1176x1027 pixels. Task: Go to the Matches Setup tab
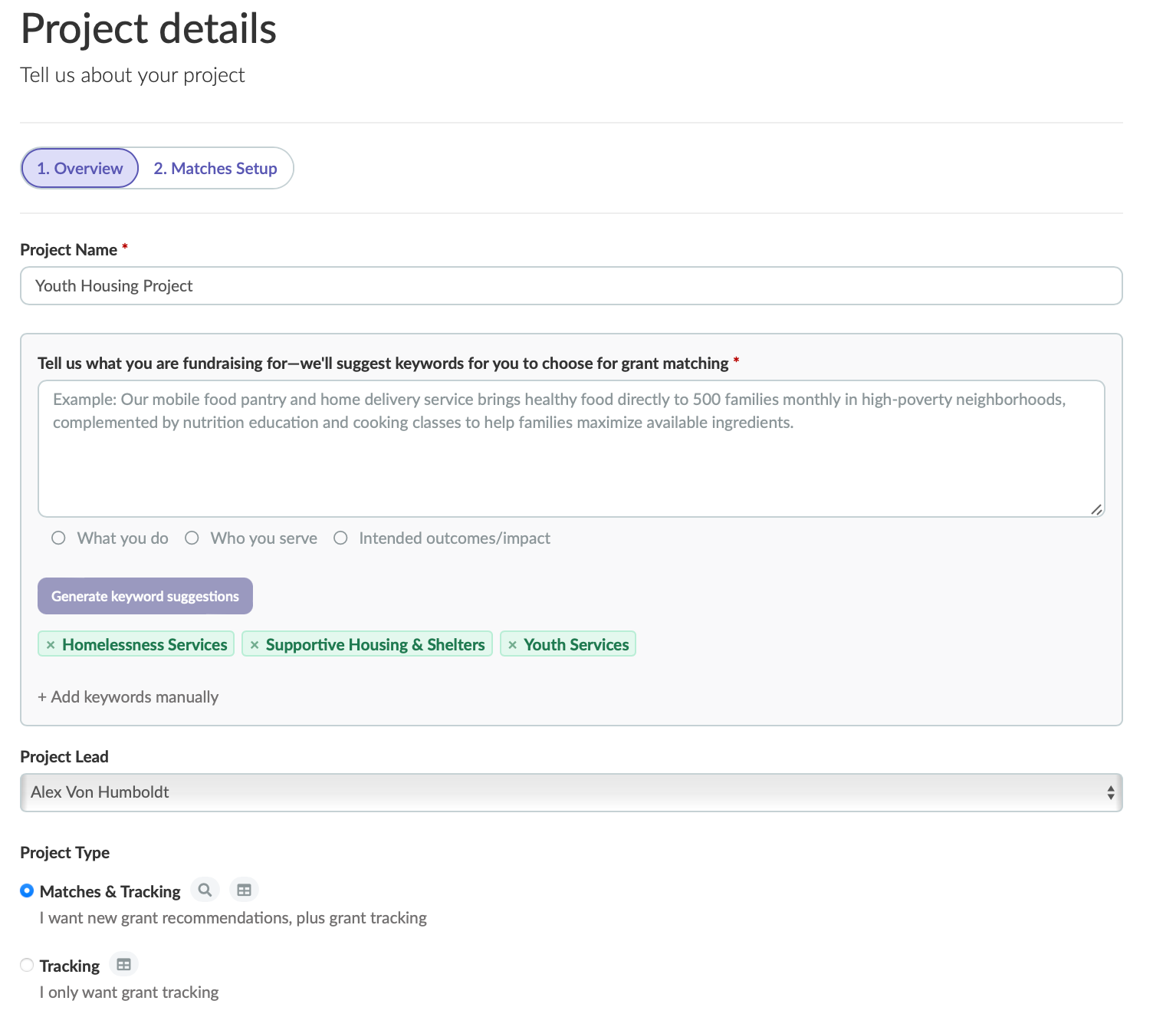click(215, 169)
